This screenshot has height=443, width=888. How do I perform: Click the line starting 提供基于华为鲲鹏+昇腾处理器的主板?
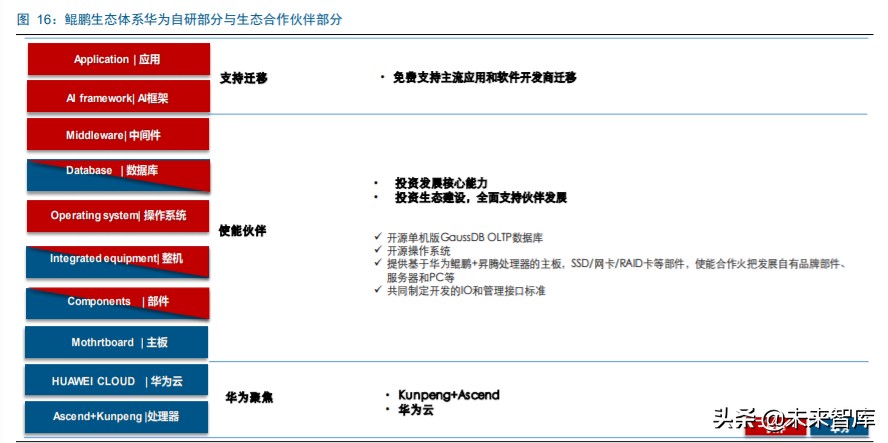pos(617,265)
